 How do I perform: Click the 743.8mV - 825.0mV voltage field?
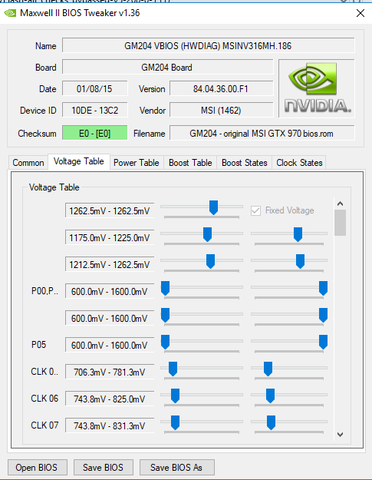tap(110, 399)
